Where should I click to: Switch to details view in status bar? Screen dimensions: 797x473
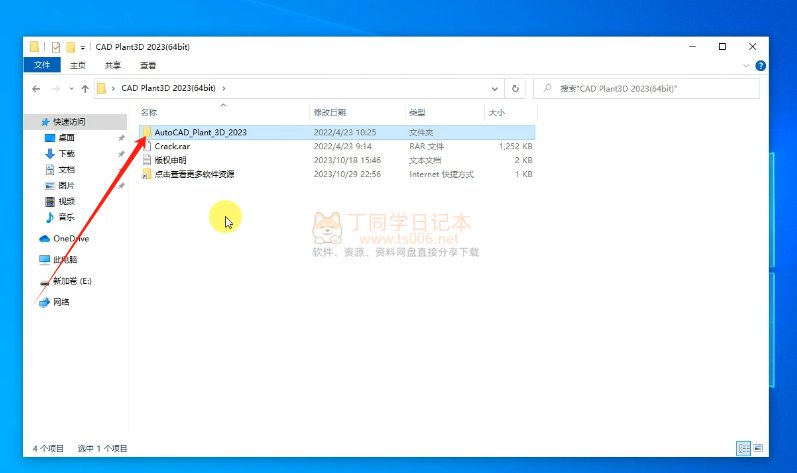743,448
